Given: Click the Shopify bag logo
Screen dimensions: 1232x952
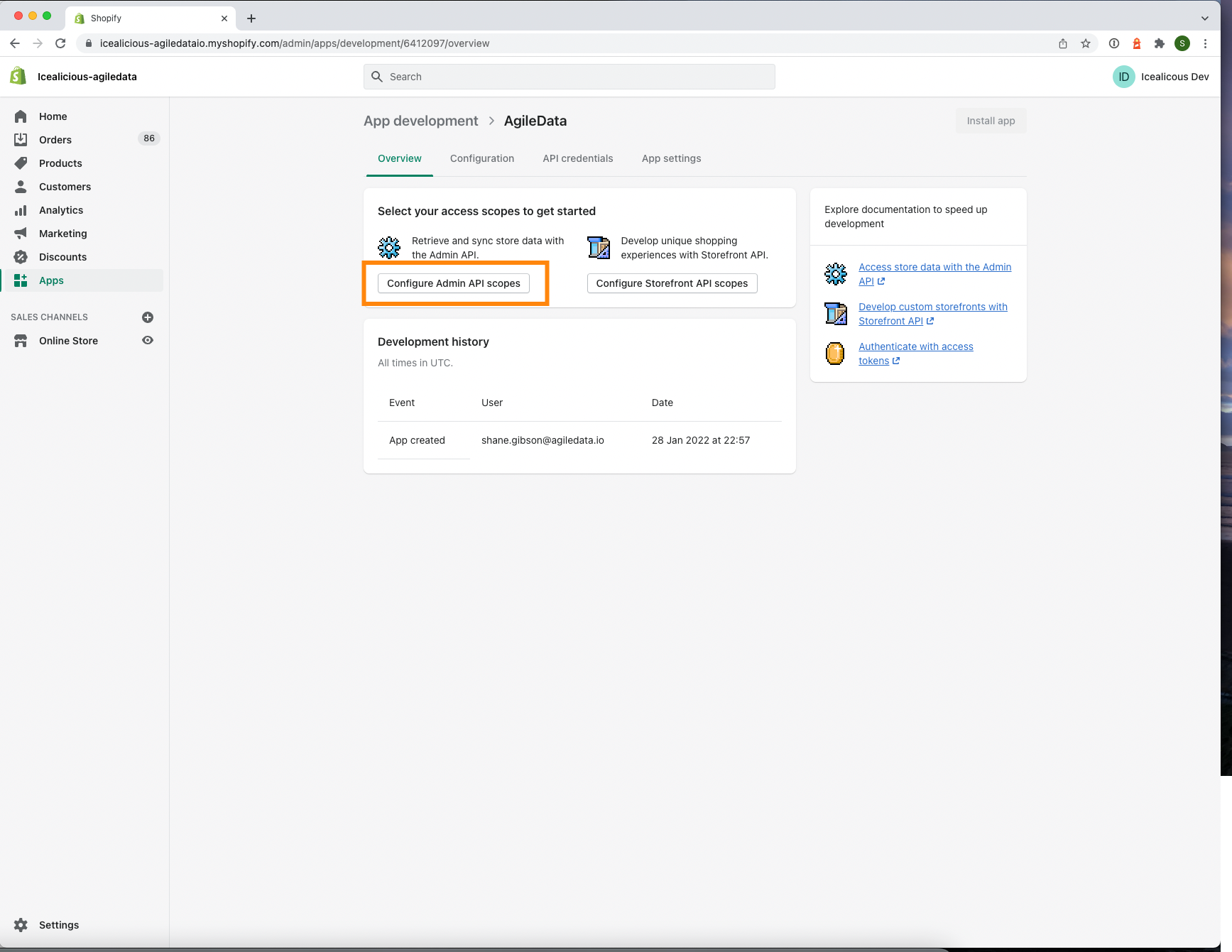Looking at the screenshot, I should pos(18,76).
